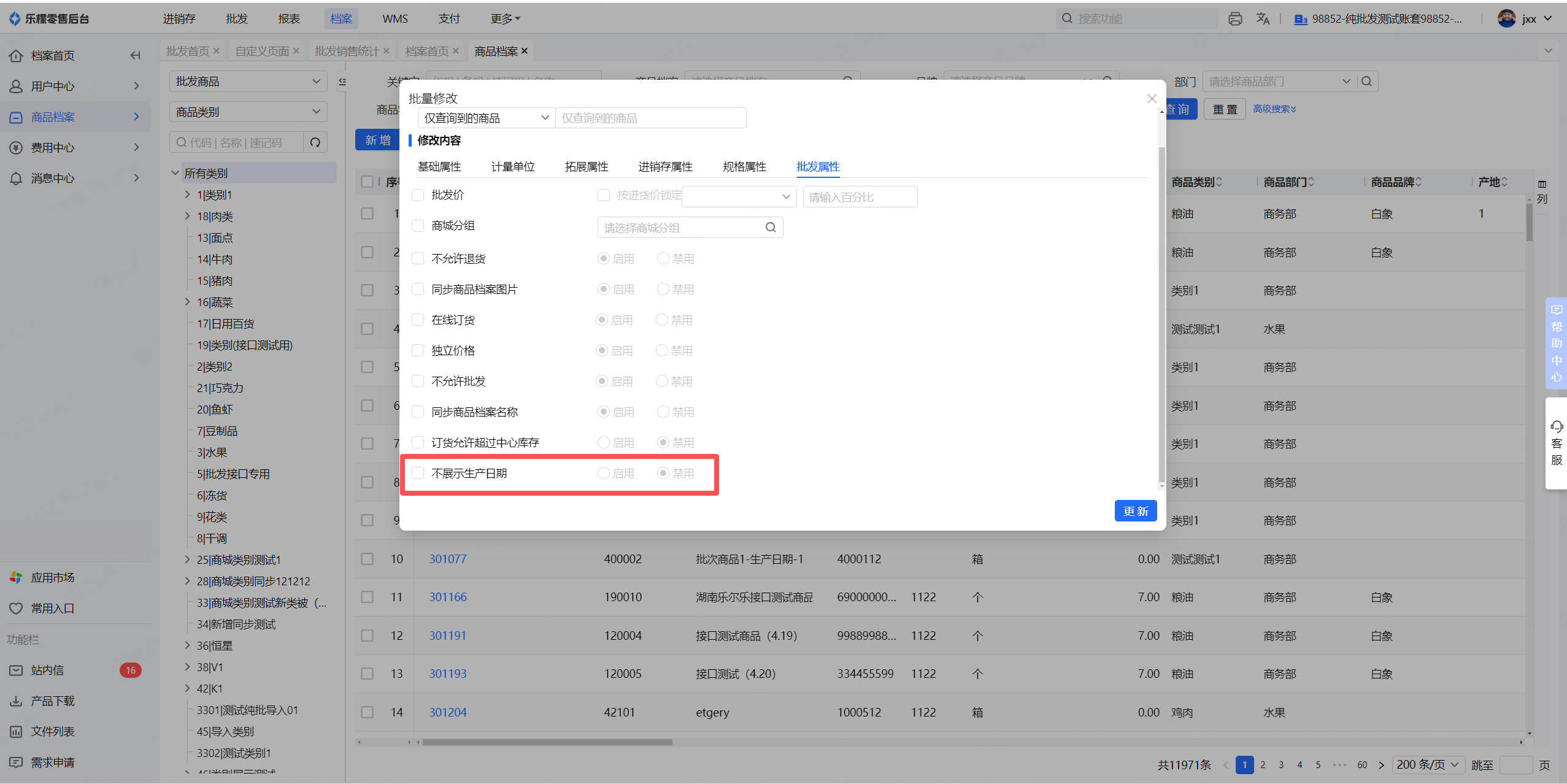1567x784 pixels.
Task: Open the 仅查询到的商品 dropdown
Action: point(486,118)
